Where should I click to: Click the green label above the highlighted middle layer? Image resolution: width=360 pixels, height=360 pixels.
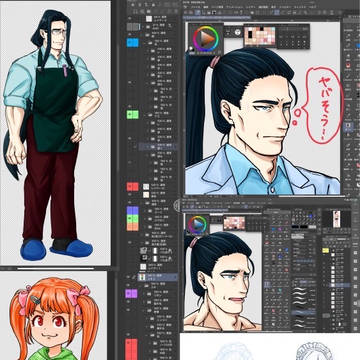coord(132,115)
